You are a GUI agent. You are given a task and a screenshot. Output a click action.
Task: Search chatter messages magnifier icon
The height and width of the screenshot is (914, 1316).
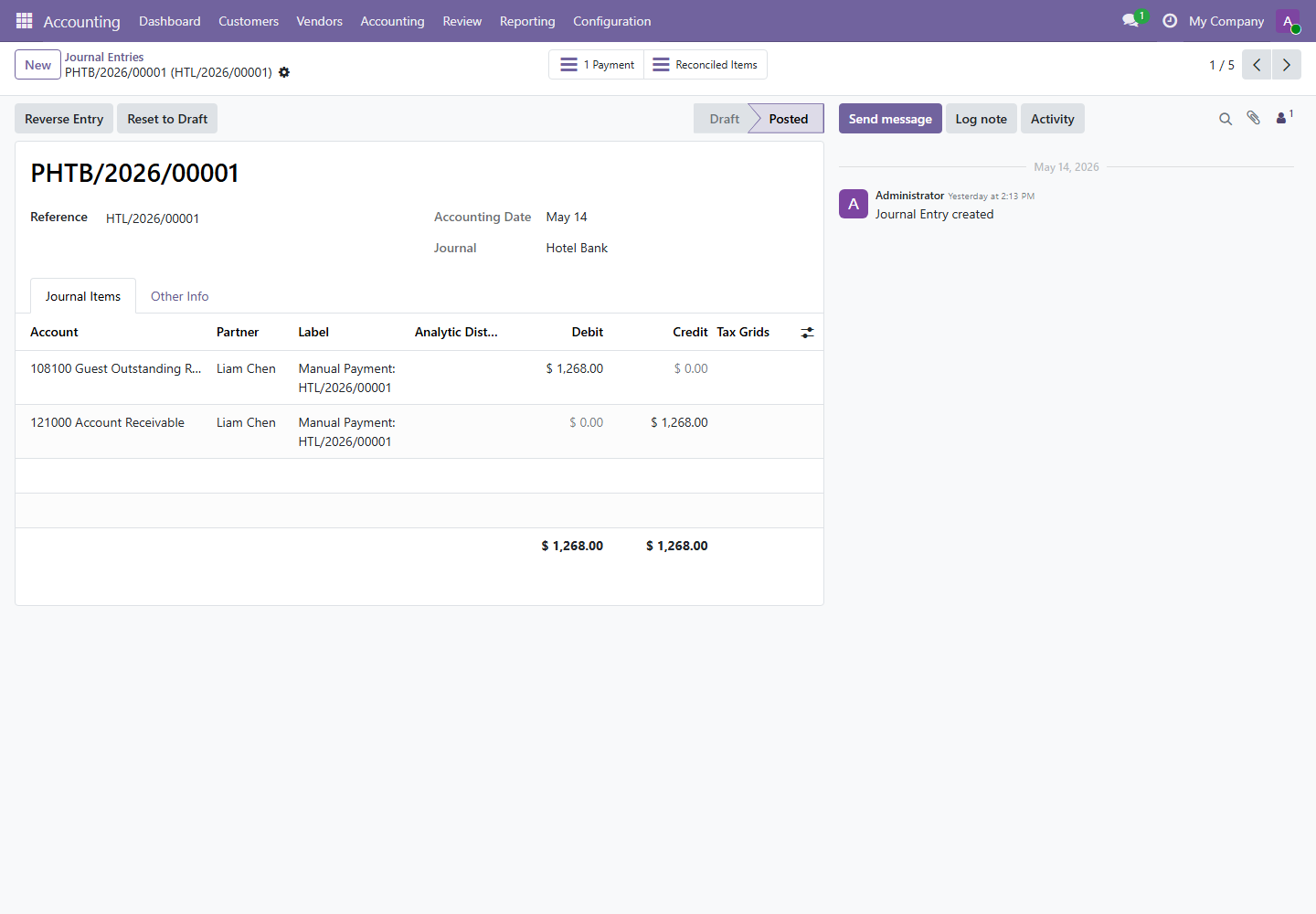(1226, 119)
